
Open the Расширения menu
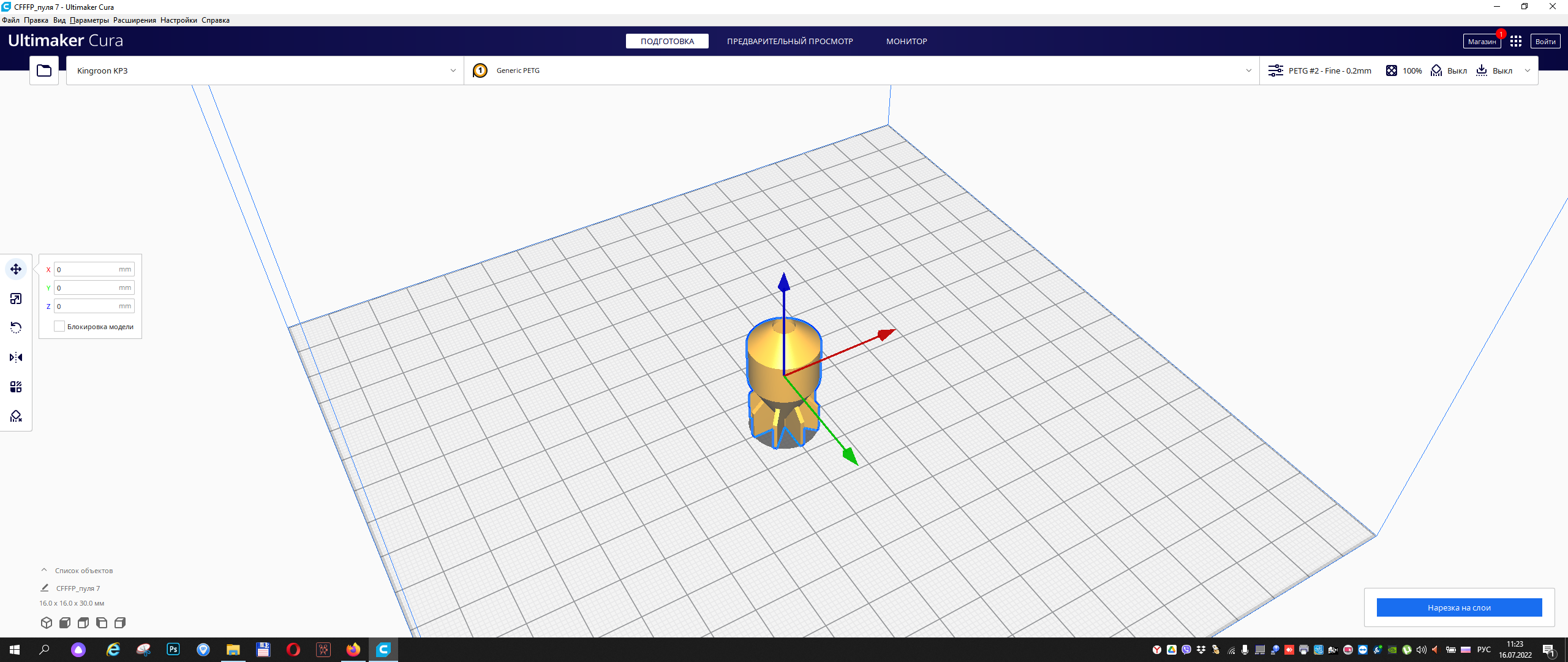[x=134, y=20]
